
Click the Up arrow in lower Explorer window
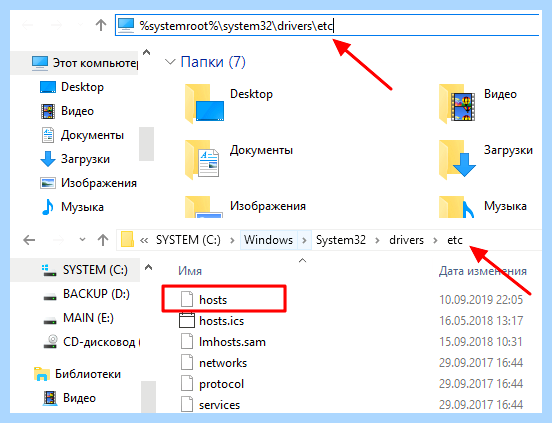coord(103,240)
